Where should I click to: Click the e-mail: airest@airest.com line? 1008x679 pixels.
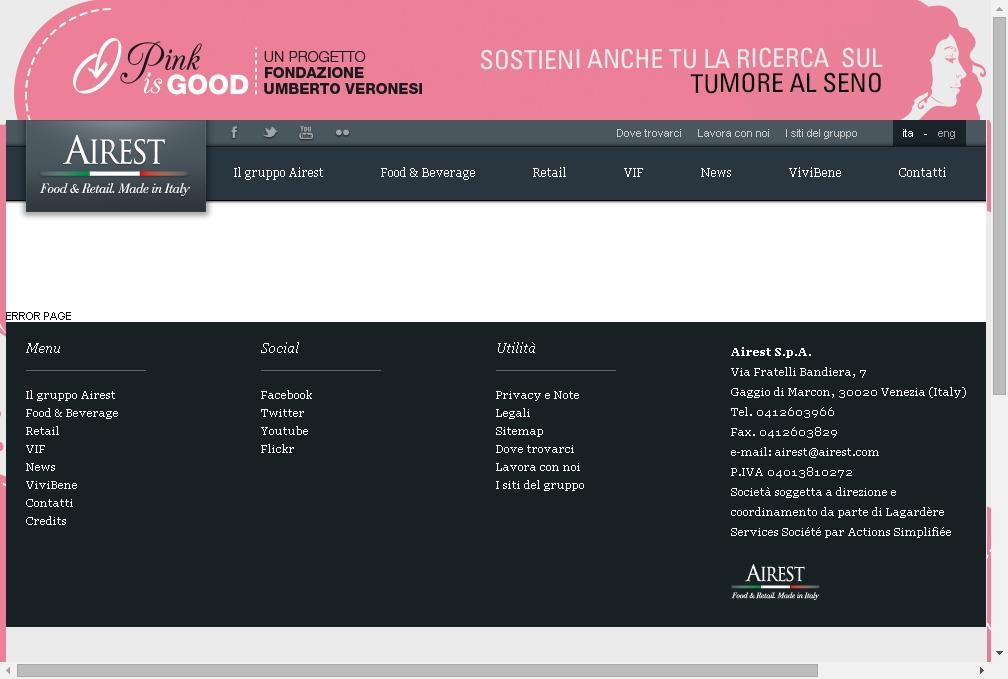(805, 452)
